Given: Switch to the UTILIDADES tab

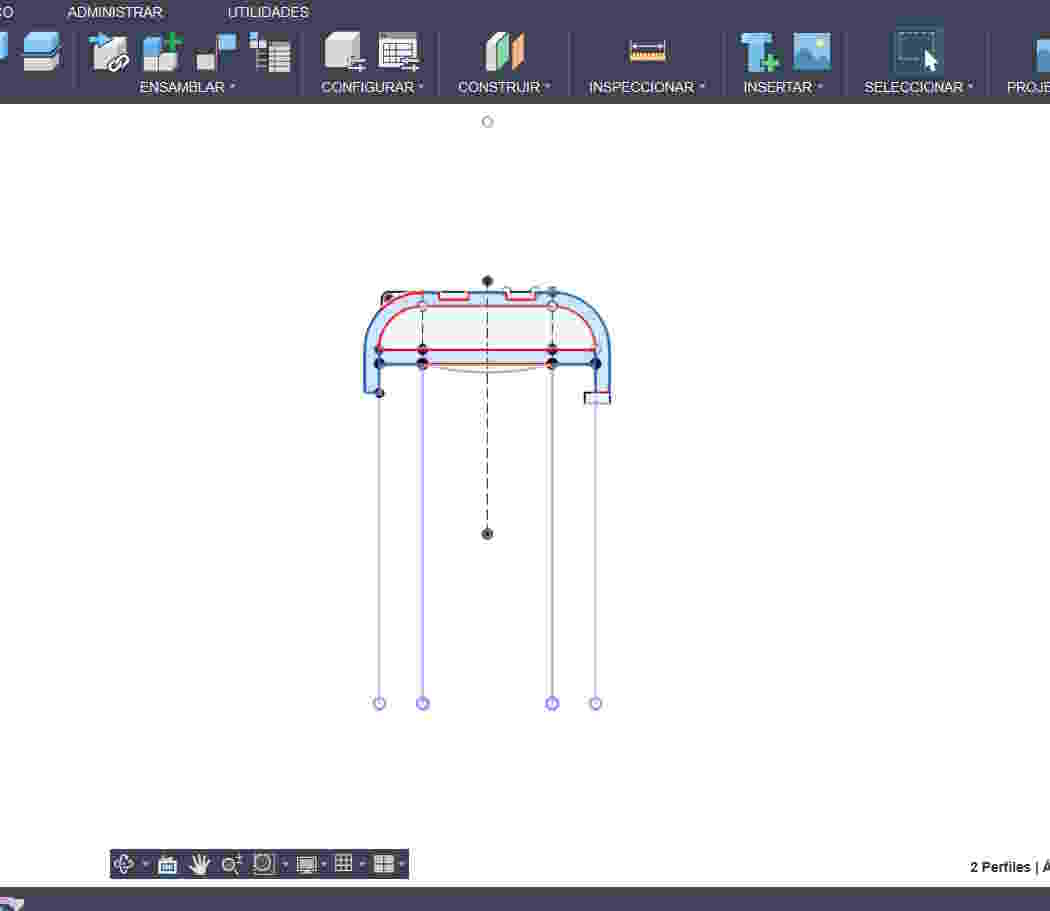Looking at the screenshot, I should (267, 12).
